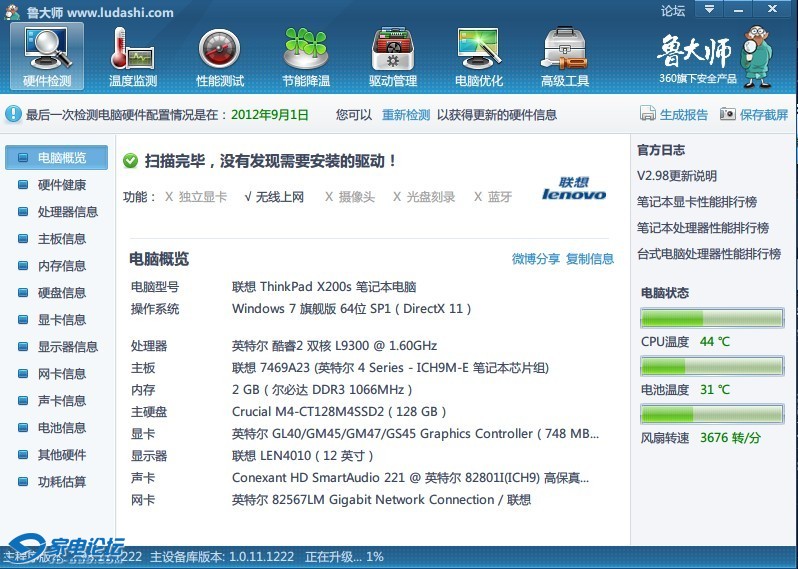Open the 节能降温 clover tool

pyautogui.click(x=306, y=56)
